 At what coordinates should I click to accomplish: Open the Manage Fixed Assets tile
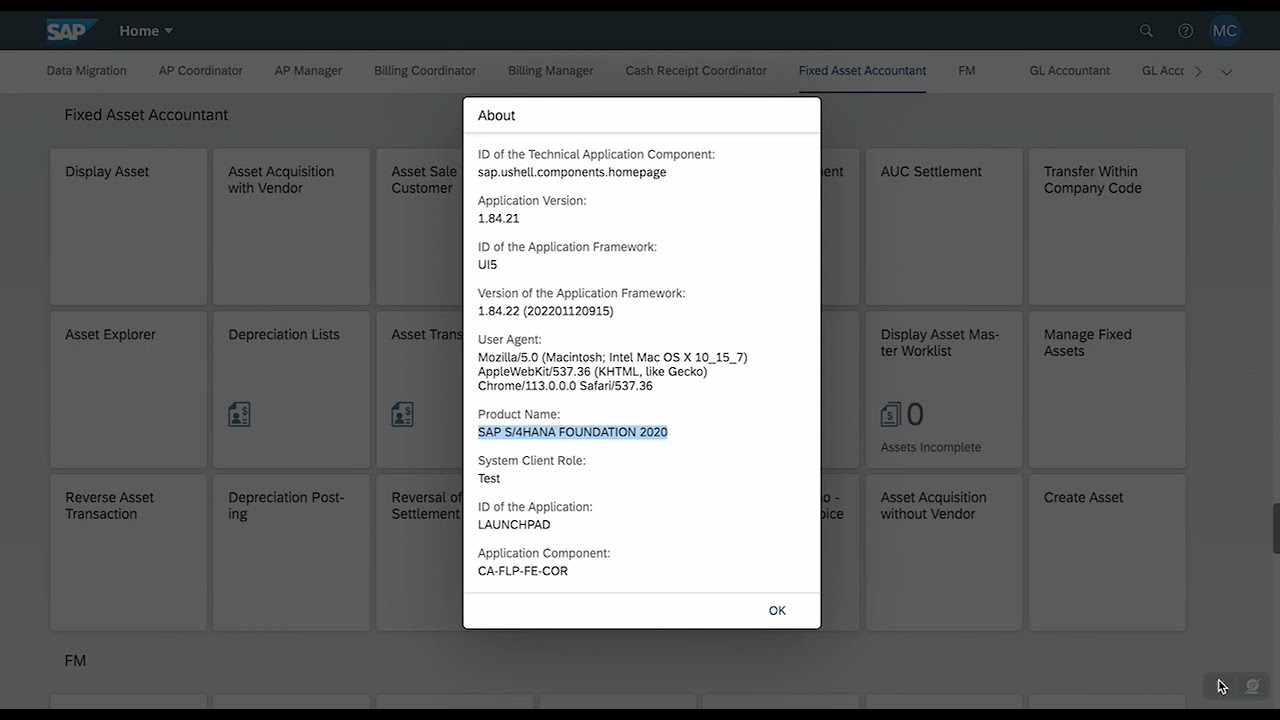1107,390
